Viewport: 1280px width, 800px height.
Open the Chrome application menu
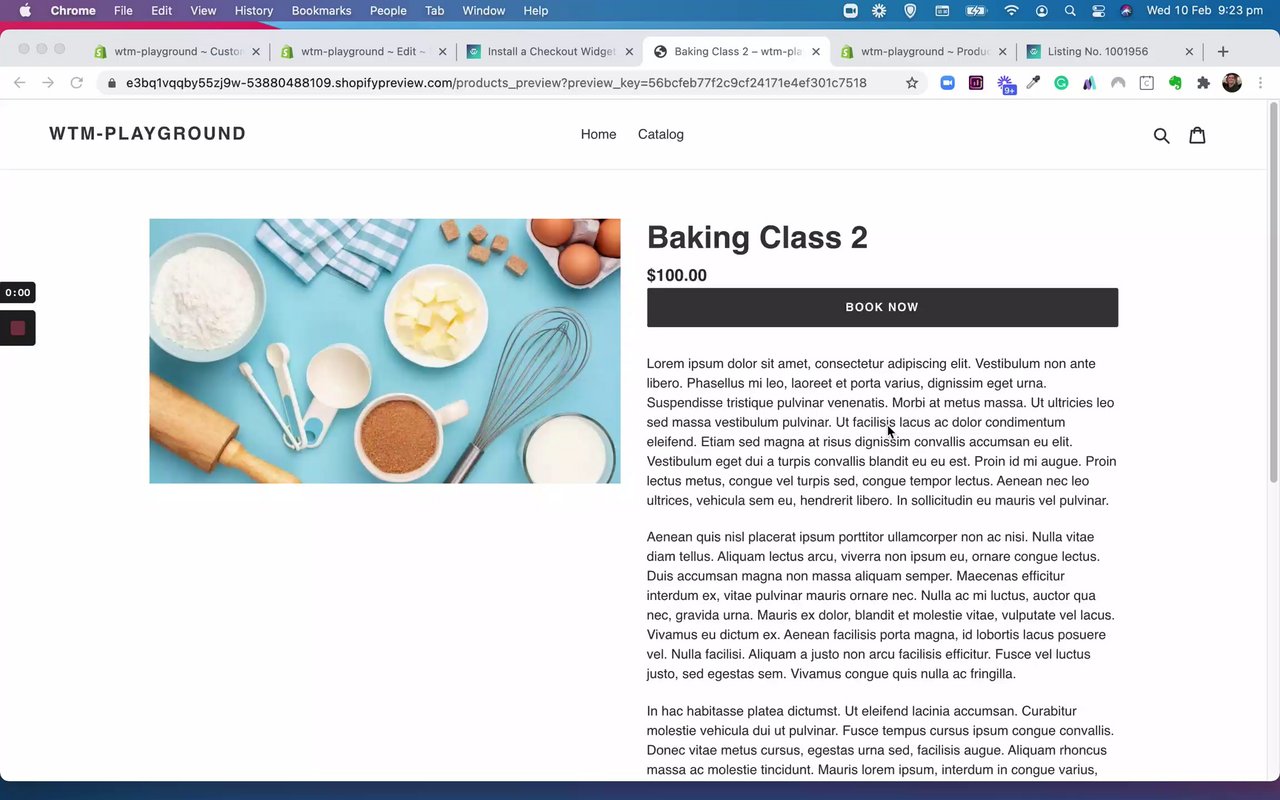click(x=73, y=11)
